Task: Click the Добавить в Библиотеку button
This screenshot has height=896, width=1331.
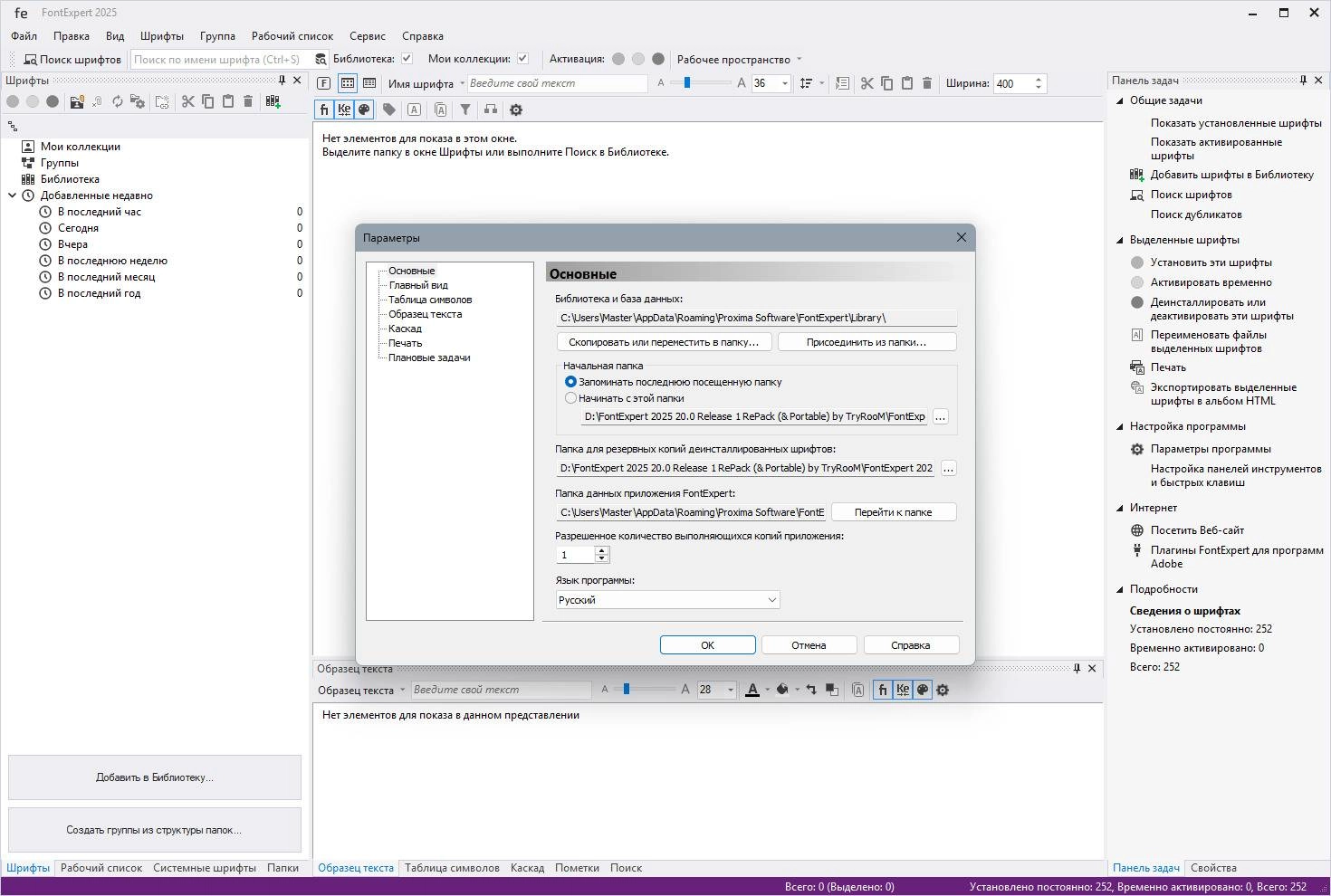Action: pos(155,777)
